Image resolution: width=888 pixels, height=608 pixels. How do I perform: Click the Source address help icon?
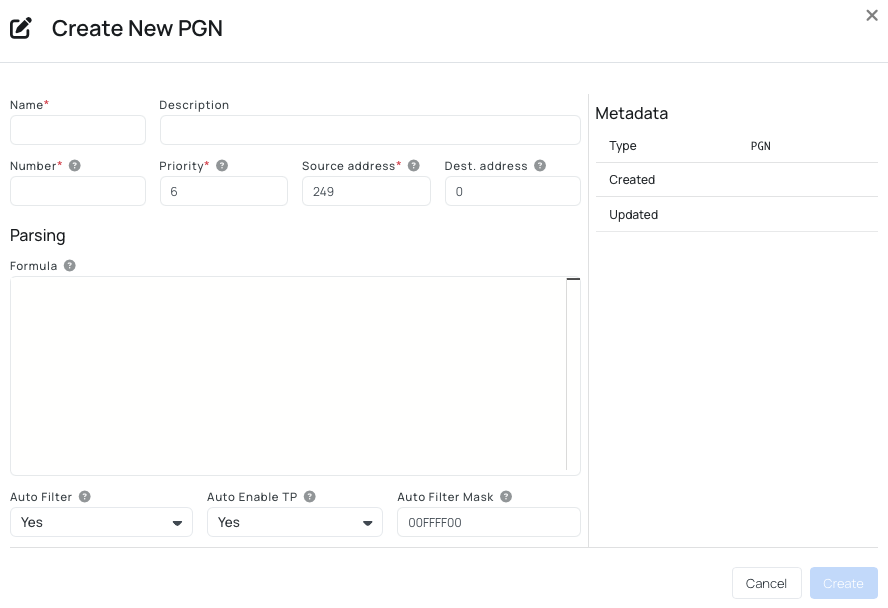point(413,165)
